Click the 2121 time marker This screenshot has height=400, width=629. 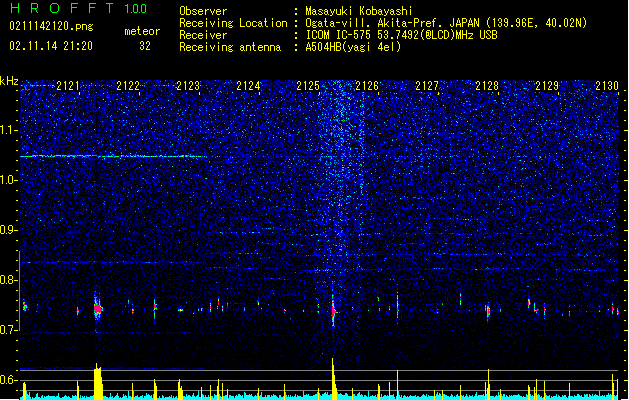point(68,86)
